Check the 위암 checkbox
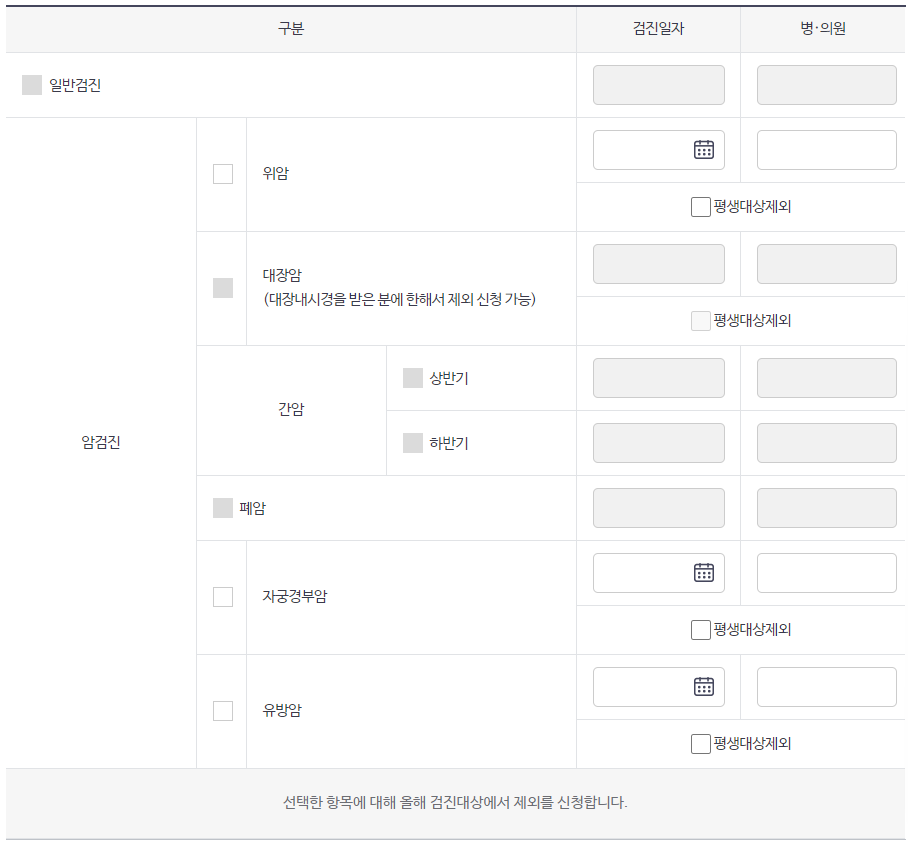Viewport: 908px width, 844px height. pyautogui.click(x=223, y=174)
